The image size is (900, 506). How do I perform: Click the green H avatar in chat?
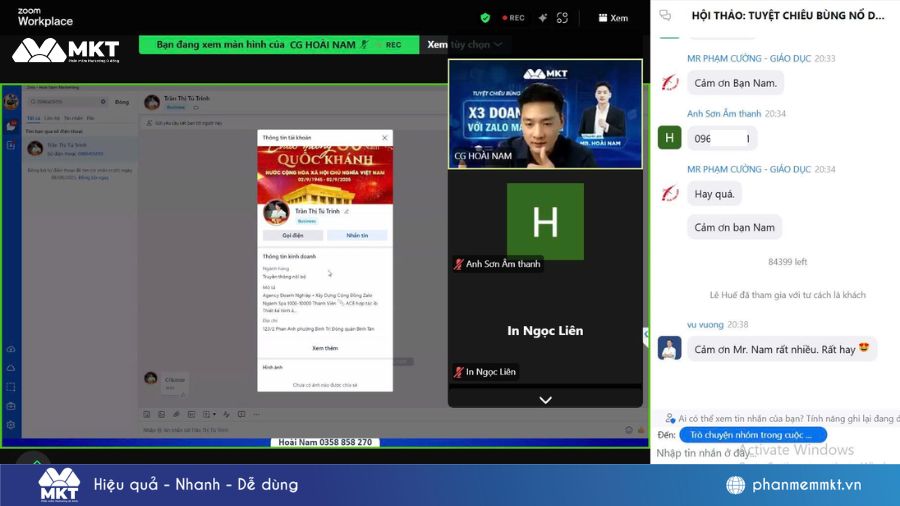tap(669, 138)
